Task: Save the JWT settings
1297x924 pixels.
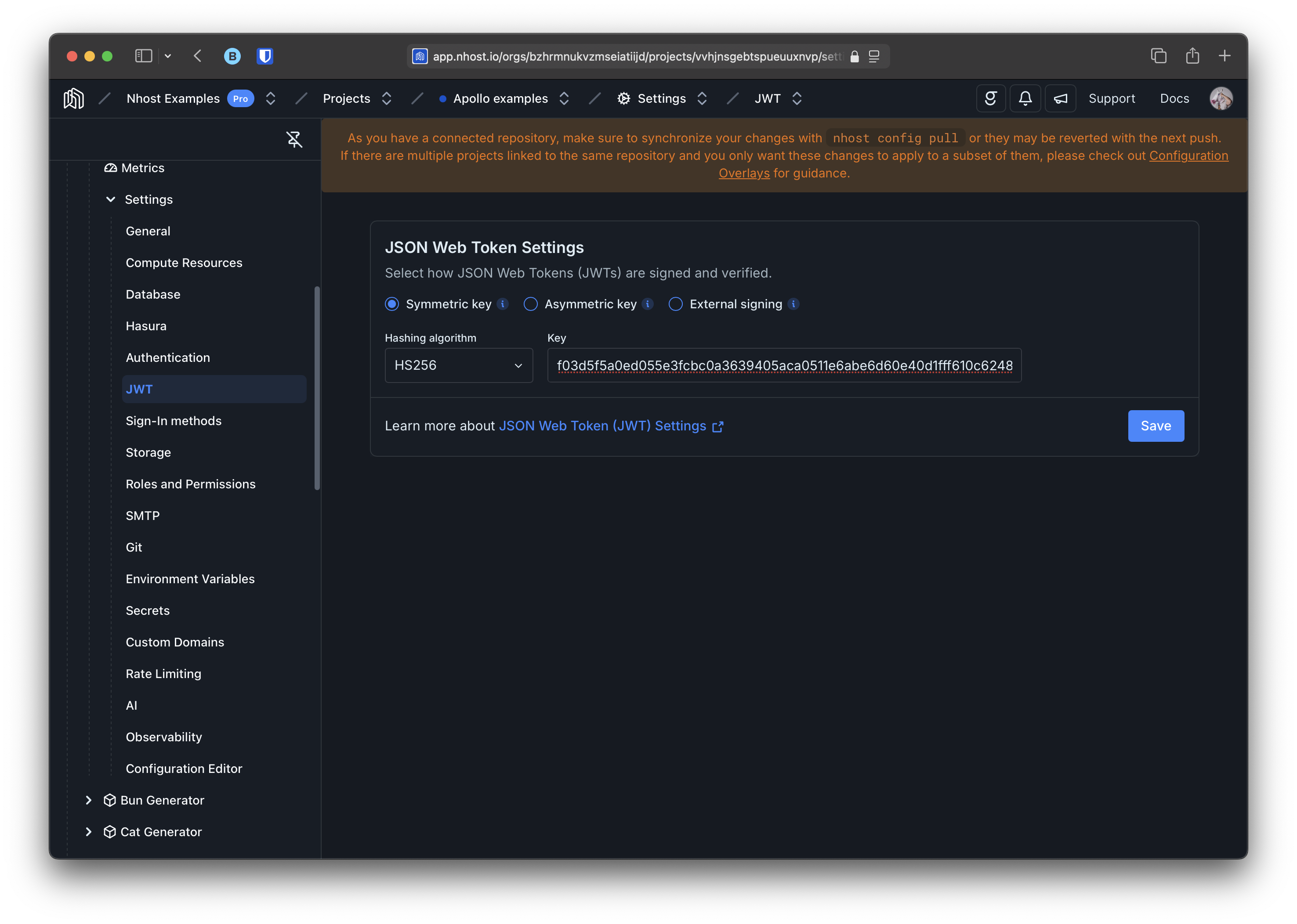Action: coord(1155,426)
